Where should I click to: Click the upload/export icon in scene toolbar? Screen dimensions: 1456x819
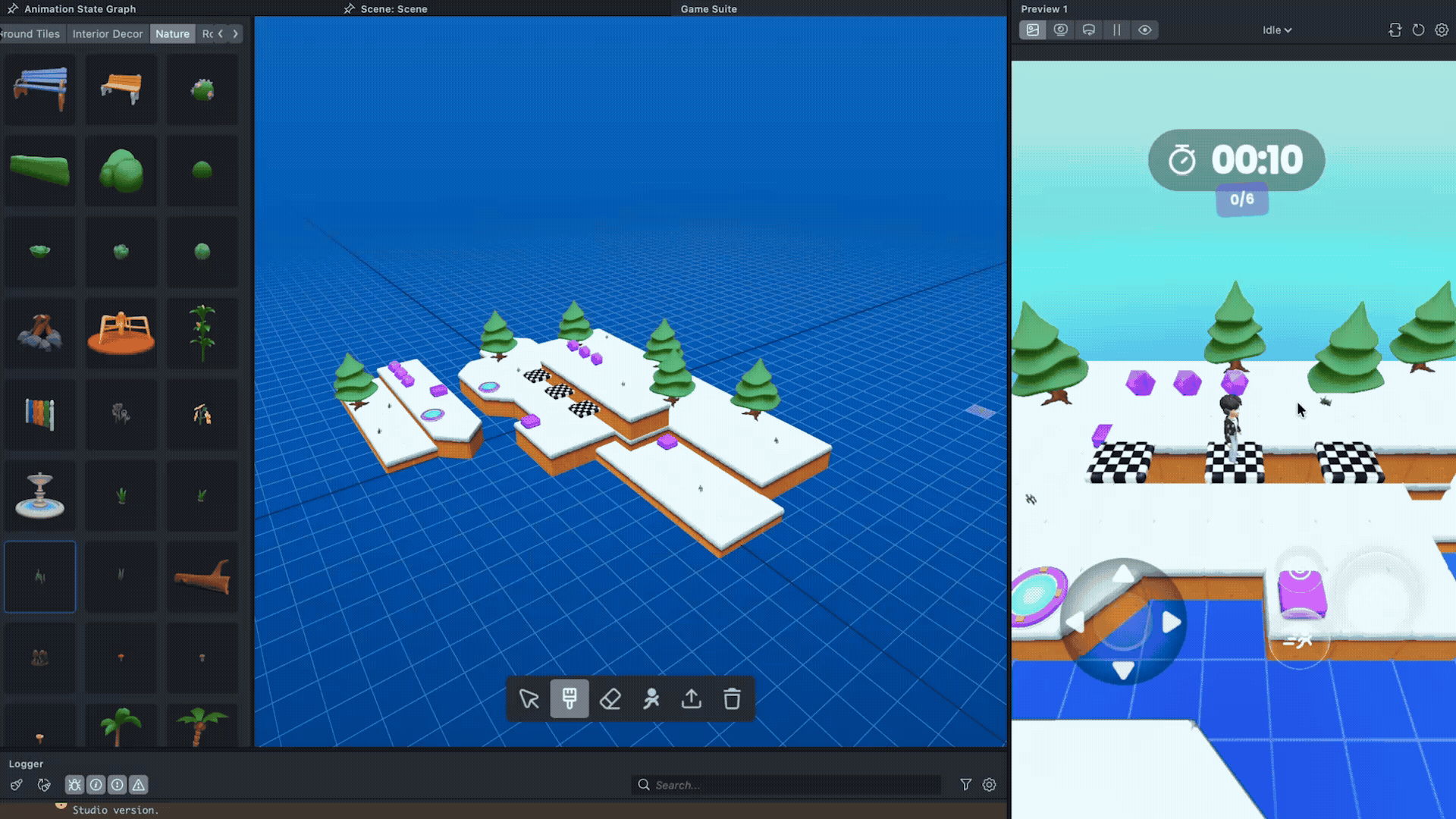click(691, 698)
